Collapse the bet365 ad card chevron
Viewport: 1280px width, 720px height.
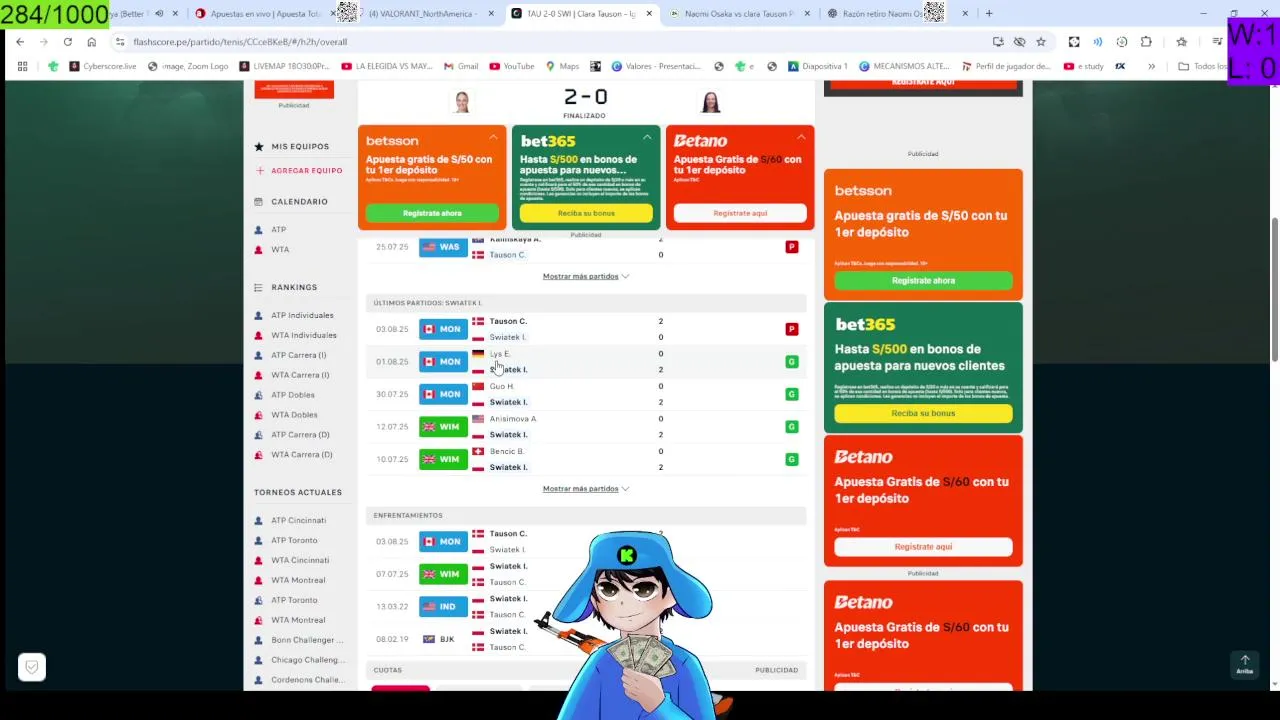[x=647, y=137]
